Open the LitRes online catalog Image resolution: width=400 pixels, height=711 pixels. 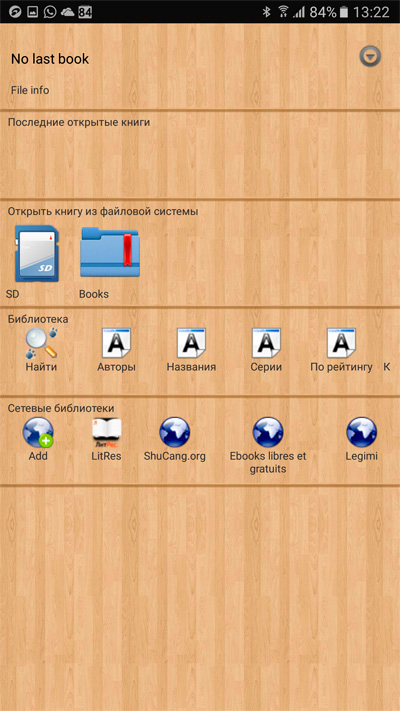point(107,431)
